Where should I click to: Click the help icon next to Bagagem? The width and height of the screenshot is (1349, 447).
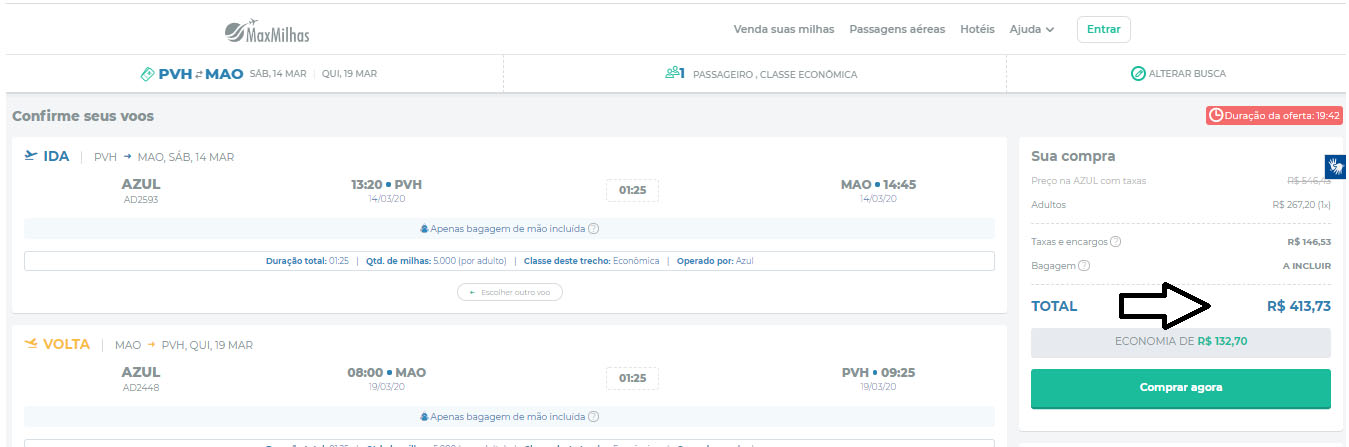pos(1084,266)
